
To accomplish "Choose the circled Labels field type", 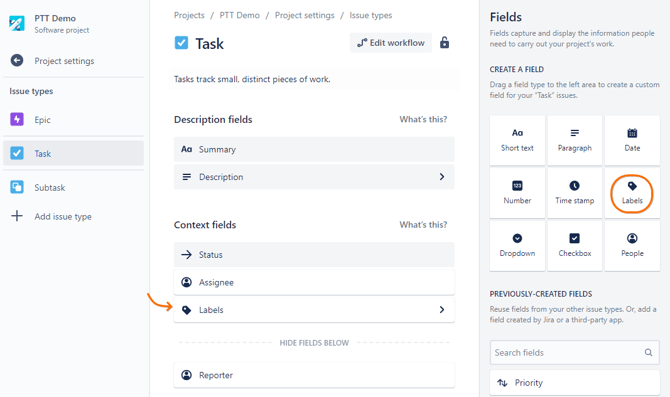I will click(632, 193).
